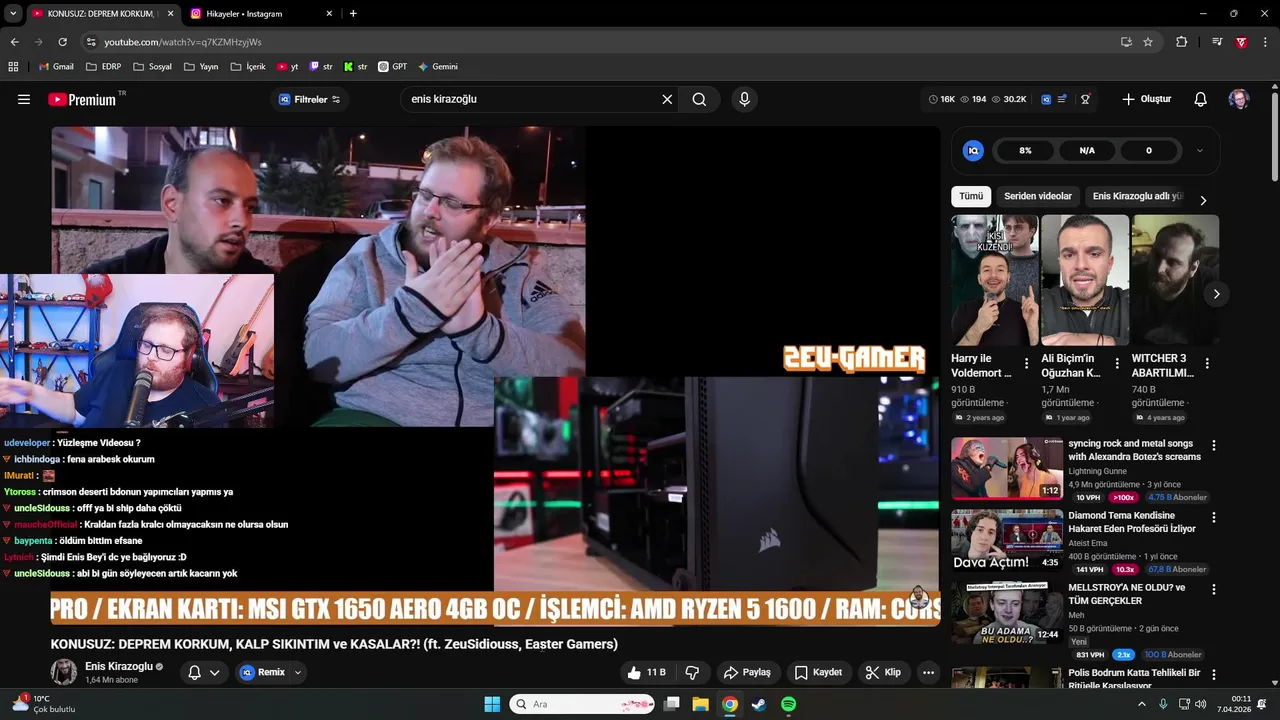Viewport: 1280px width, 720px height.
Task: Open options for Diamond Tema video
Action: [1214, 518]
